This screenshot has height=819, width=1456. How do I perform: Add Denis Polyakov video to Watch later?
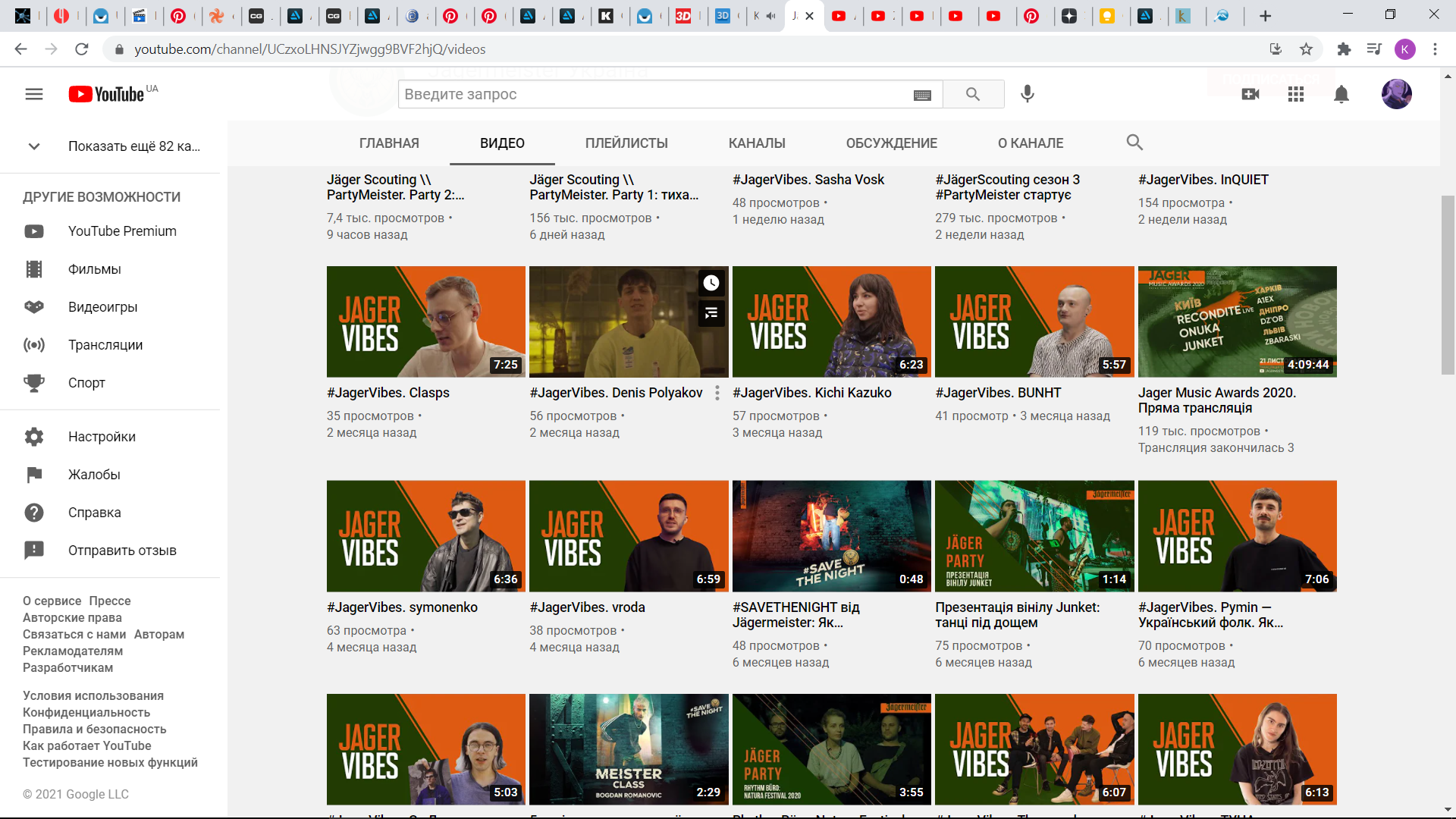tap(711, 283)
